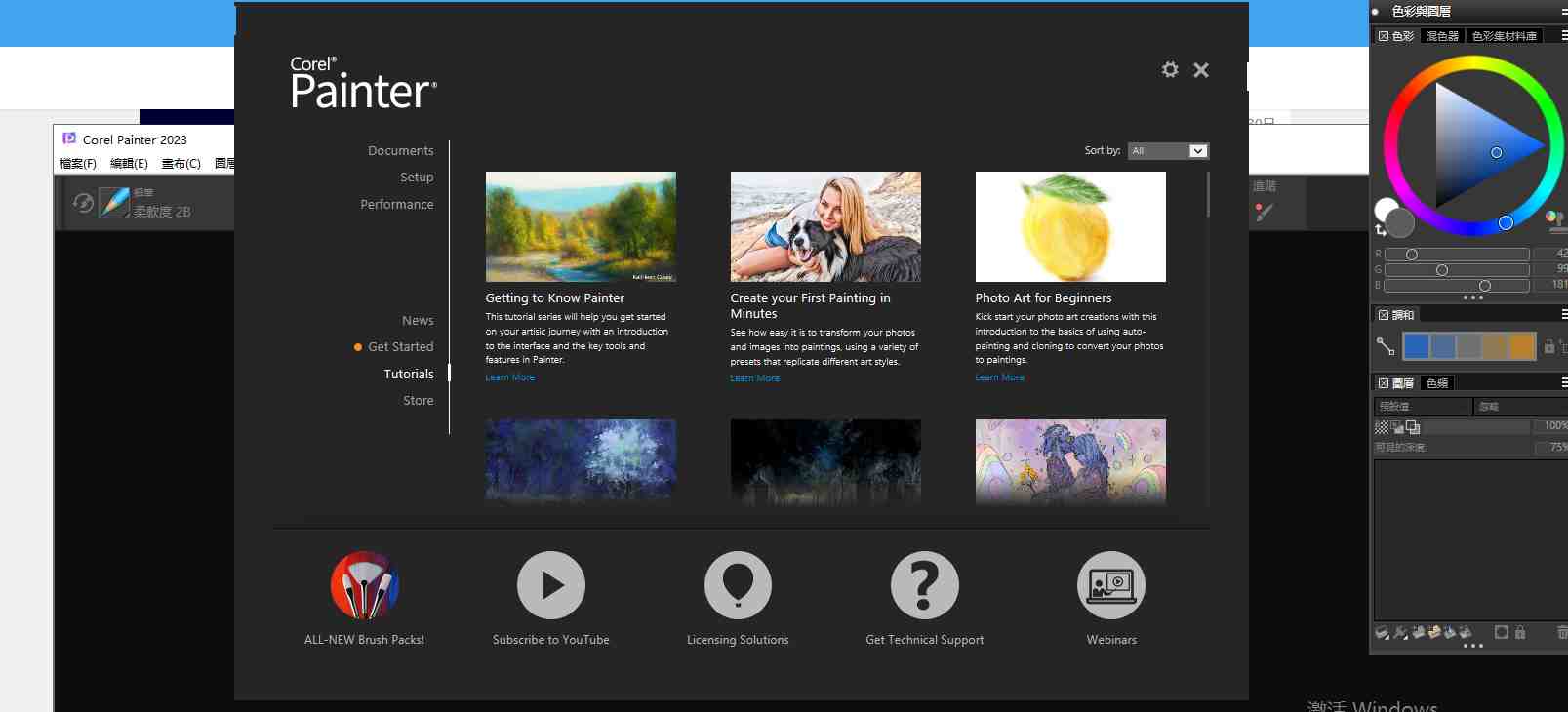Switch to the 色頻 tab
This screenshot has height=712, width=1568.
tap(1437, 383)
